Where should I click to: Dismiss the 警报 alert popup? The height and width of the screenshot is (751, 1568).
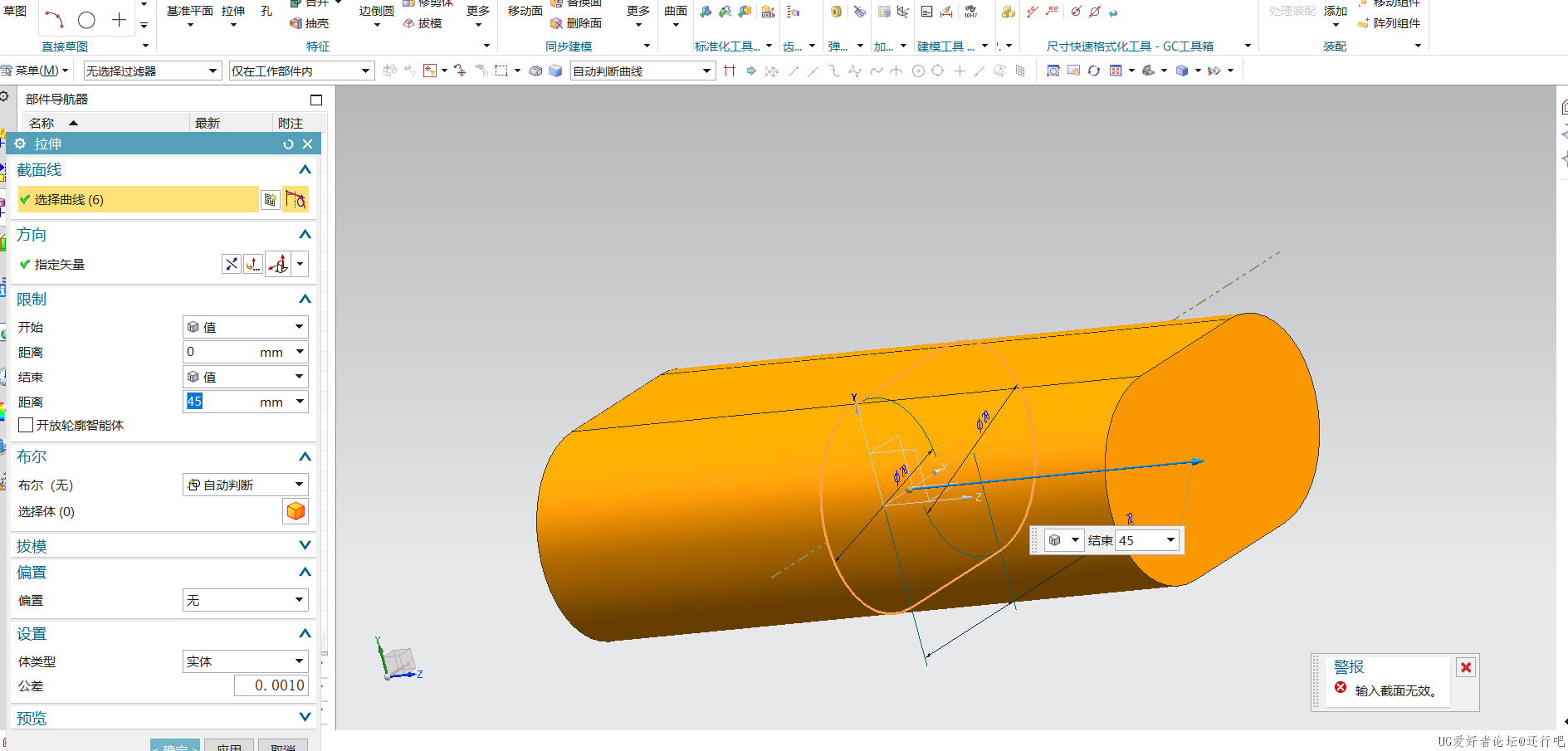point(1466,667)
